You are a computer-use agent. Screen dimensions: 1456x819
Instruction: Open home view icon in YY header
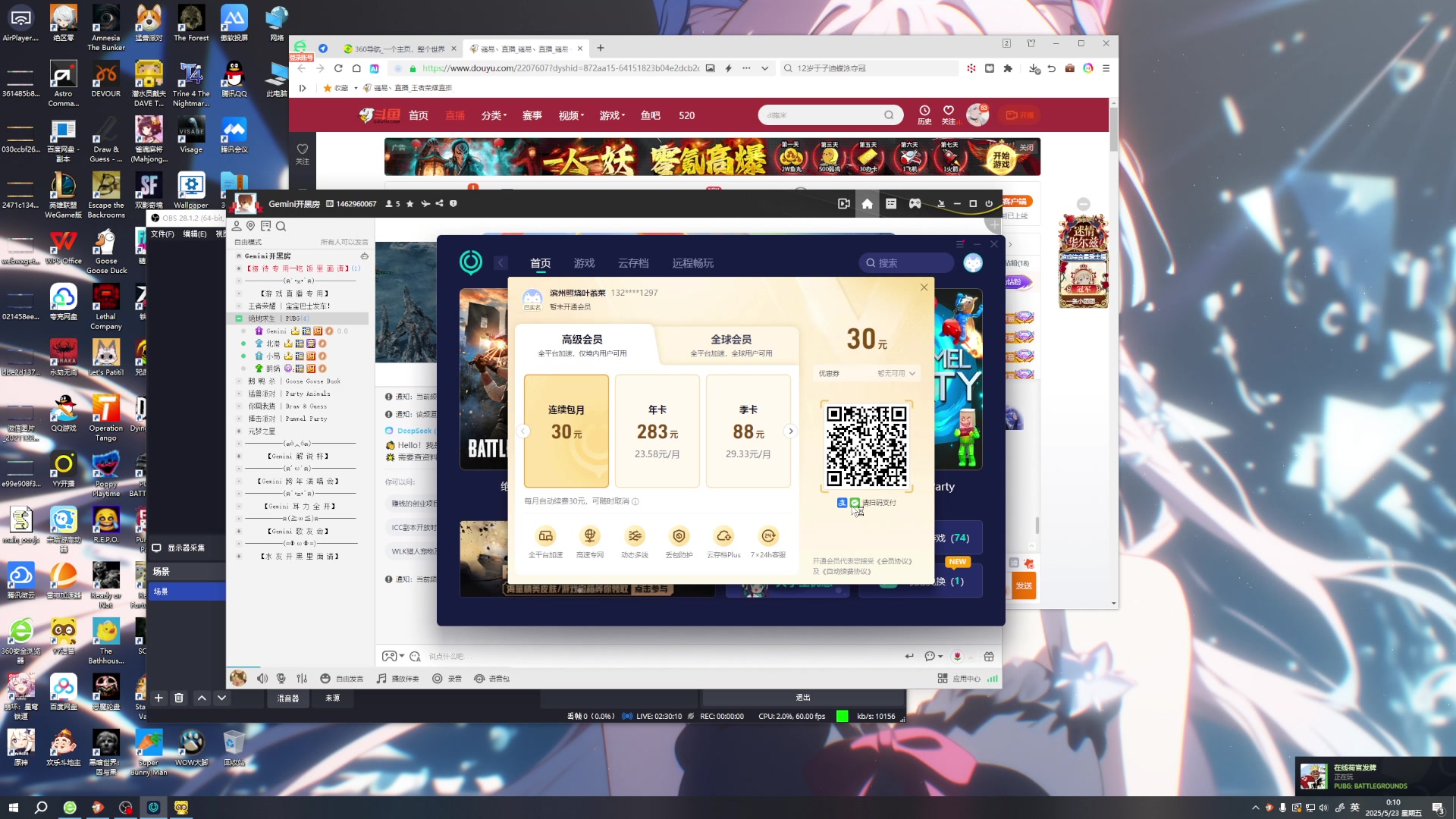(x=867, y=203)
